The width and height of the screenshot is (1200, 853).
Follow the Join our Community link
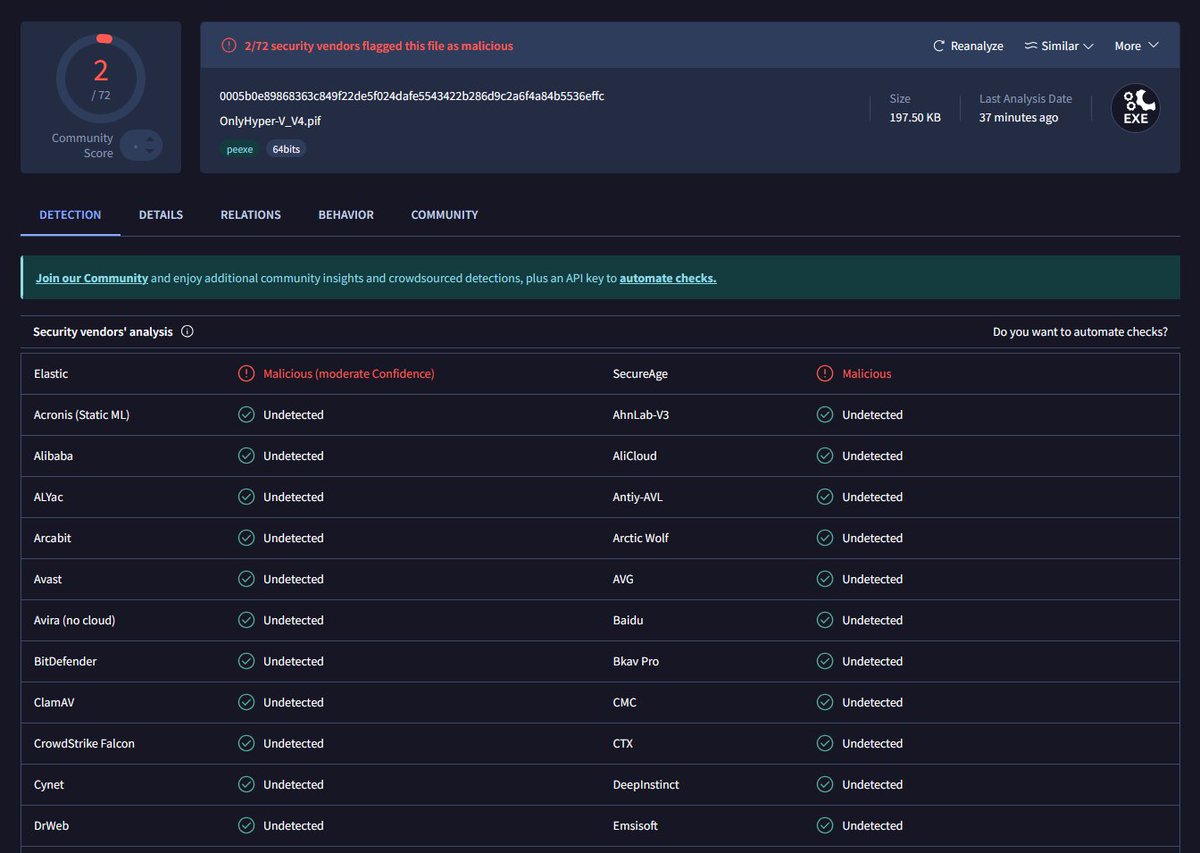pyautogui.click(x=92, y=278)
